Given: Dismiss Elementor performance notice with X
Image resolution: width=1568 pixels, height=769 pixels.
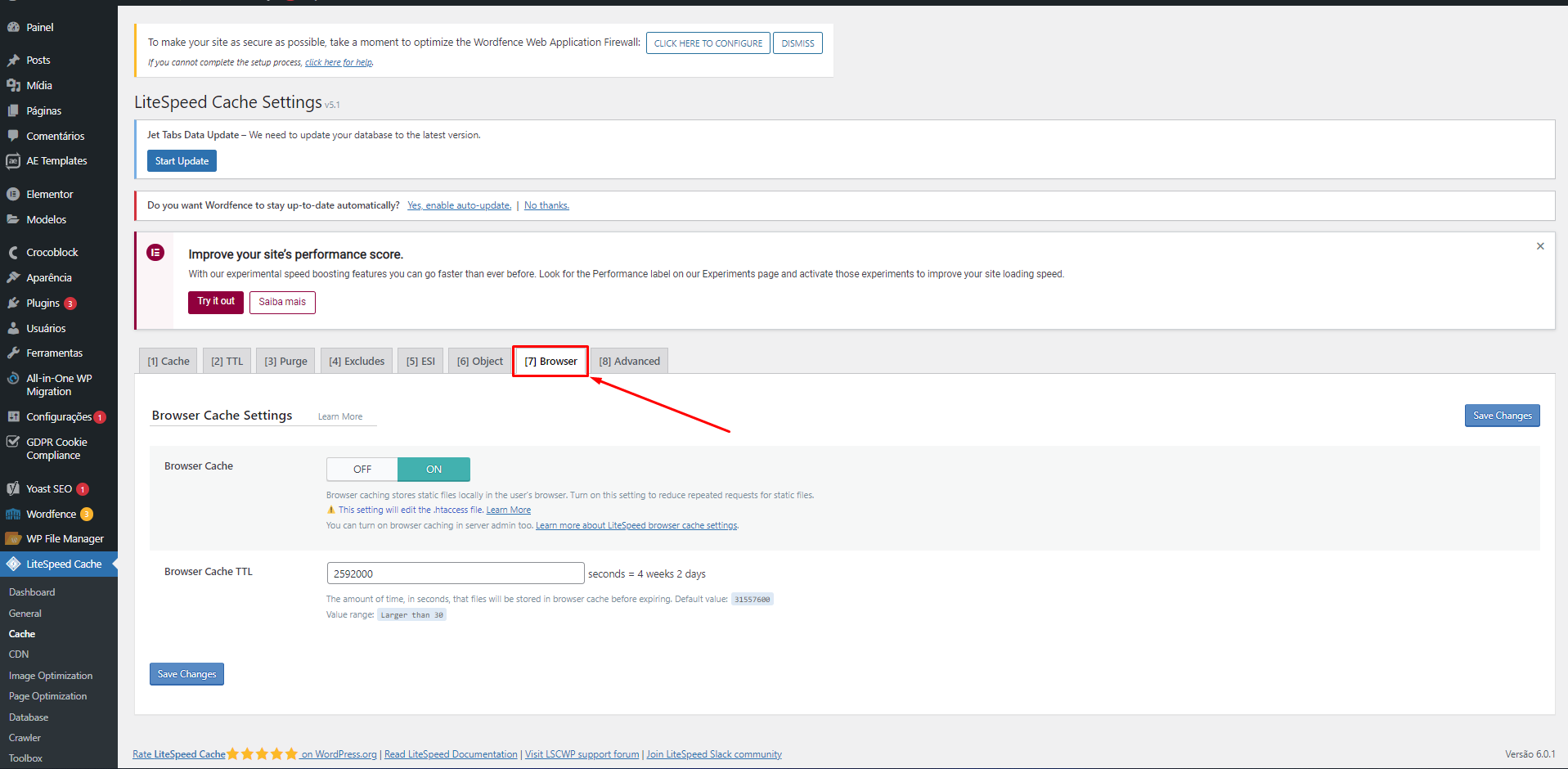Looking at the screenshot, I should click(1540, 246).
